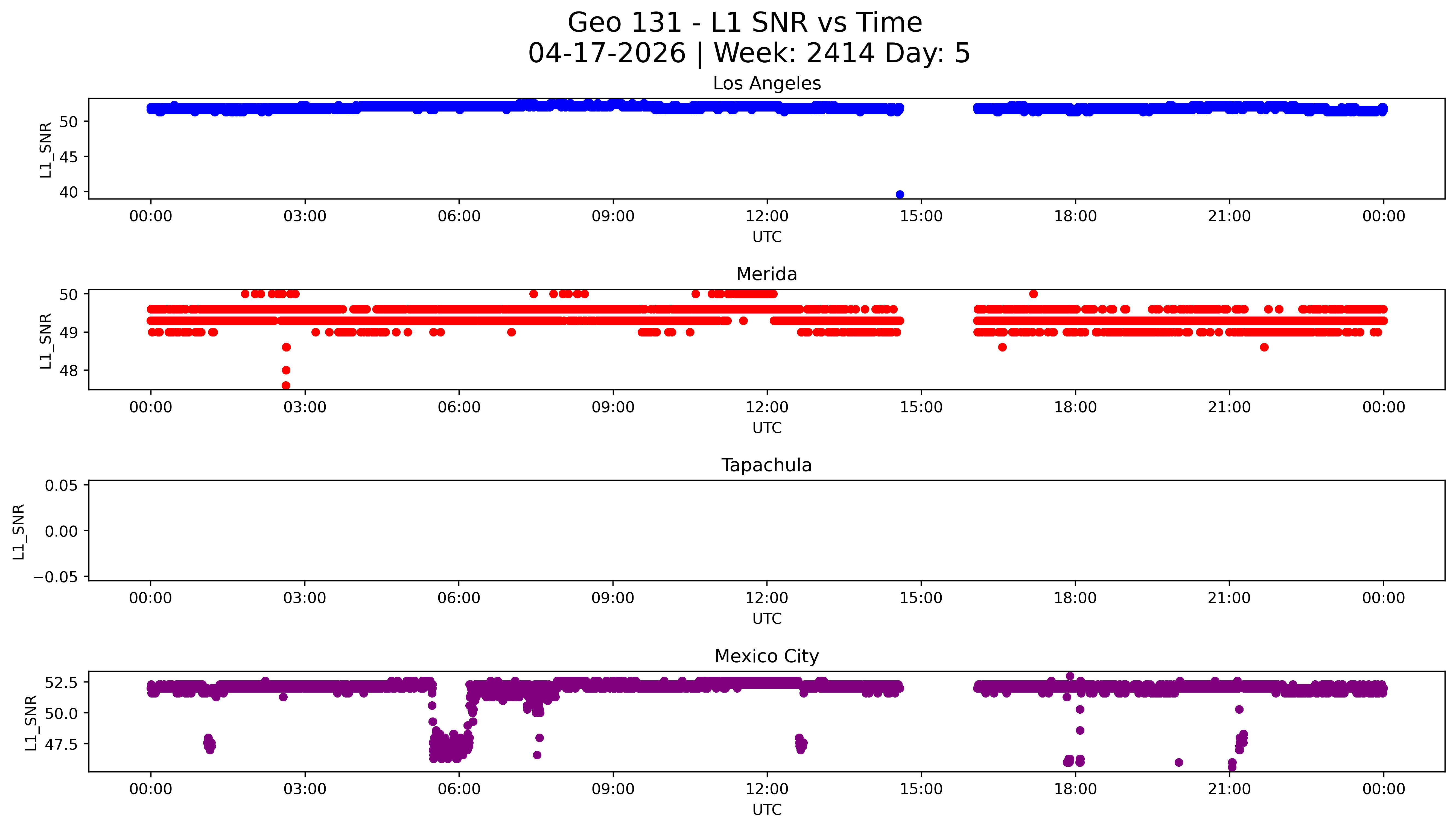Click the 52.5 tick on Mexico City y-axis

pos(61,683)
